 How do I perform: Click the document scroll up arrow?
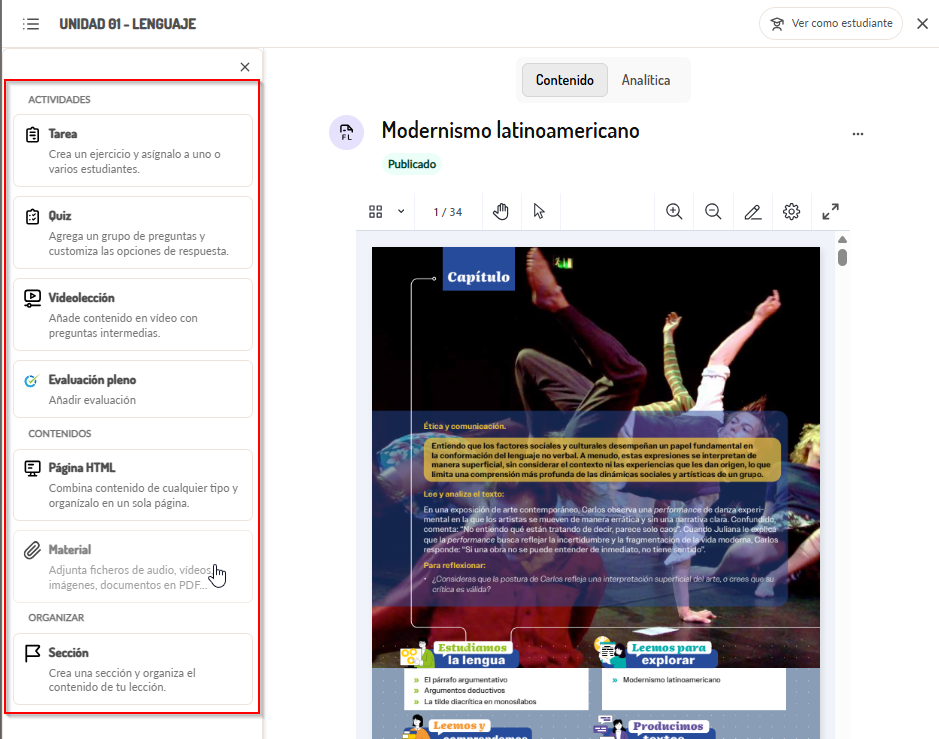843,240
